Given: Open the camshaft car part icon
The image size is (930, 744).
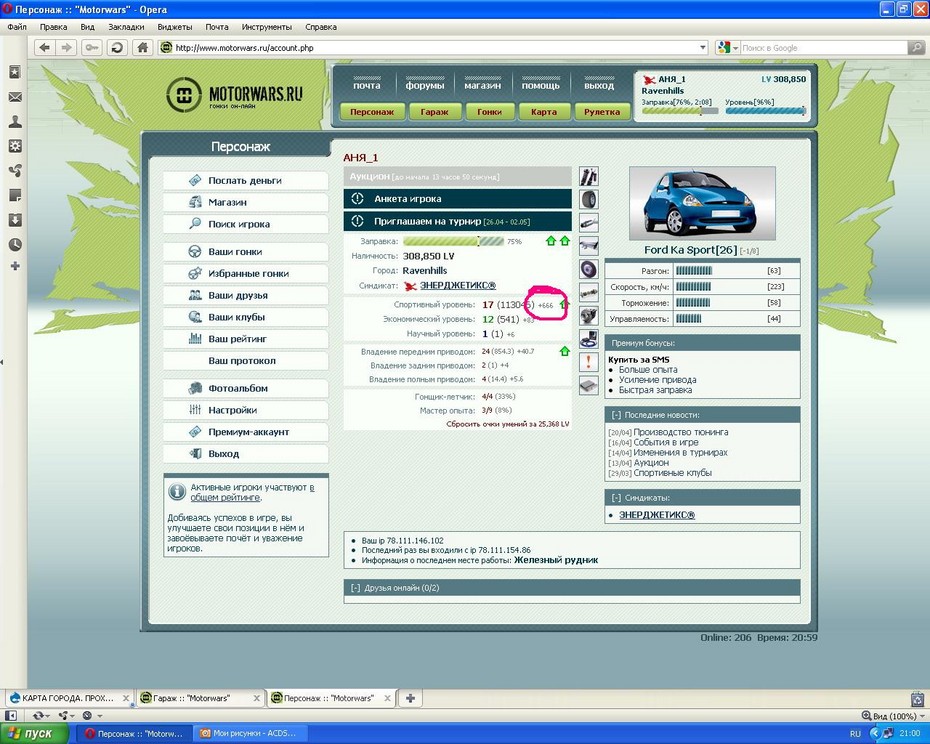Looking at the screenshot, I should tap(588, 292).
